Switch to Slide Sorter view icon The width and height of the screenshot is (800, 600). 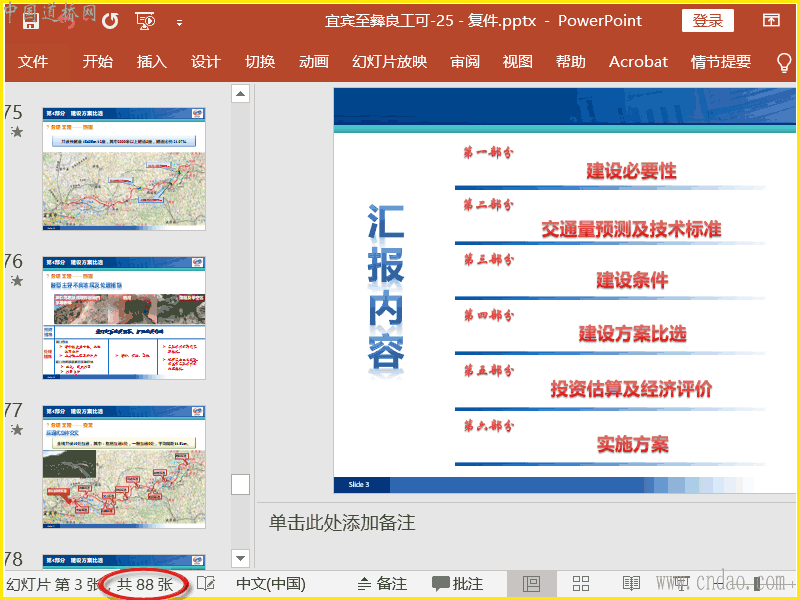[581, 584]
